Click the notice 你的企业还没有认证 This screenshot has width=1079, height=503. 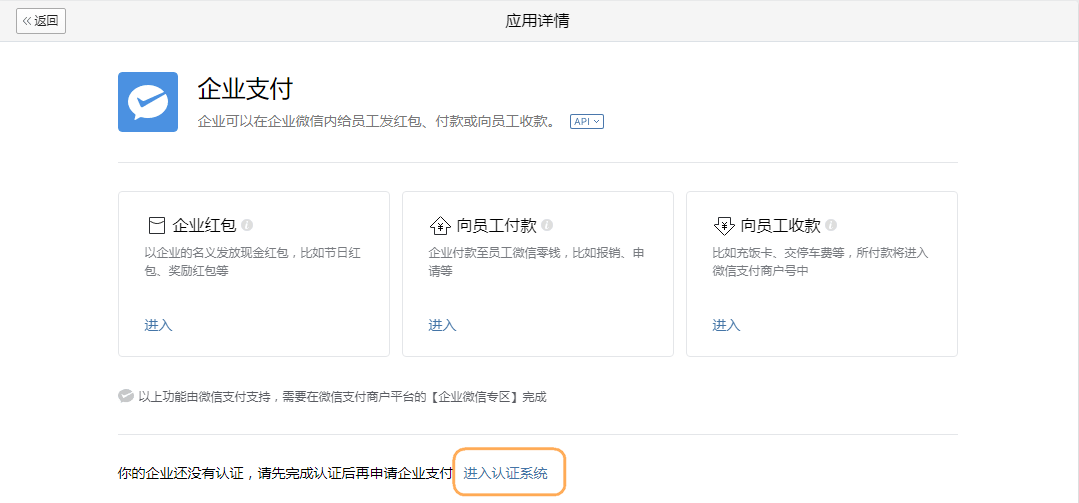click(x=286, y=473)
